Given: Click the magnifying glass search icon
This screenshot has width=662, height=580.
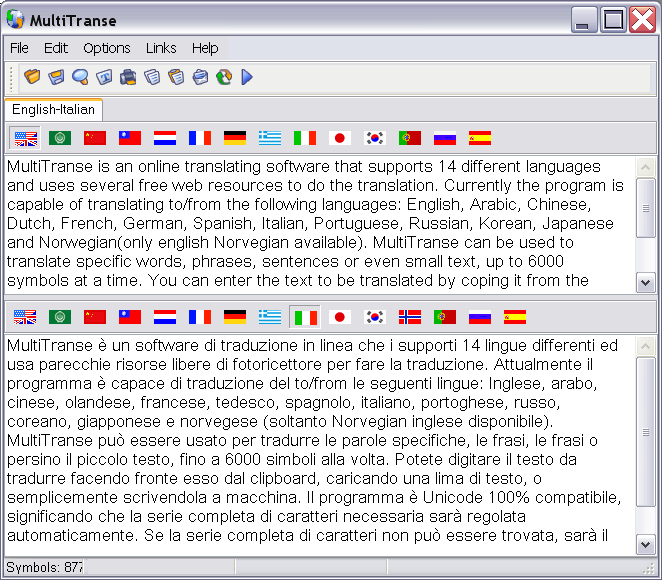Looking at the screenshot, I should [80, 77].
